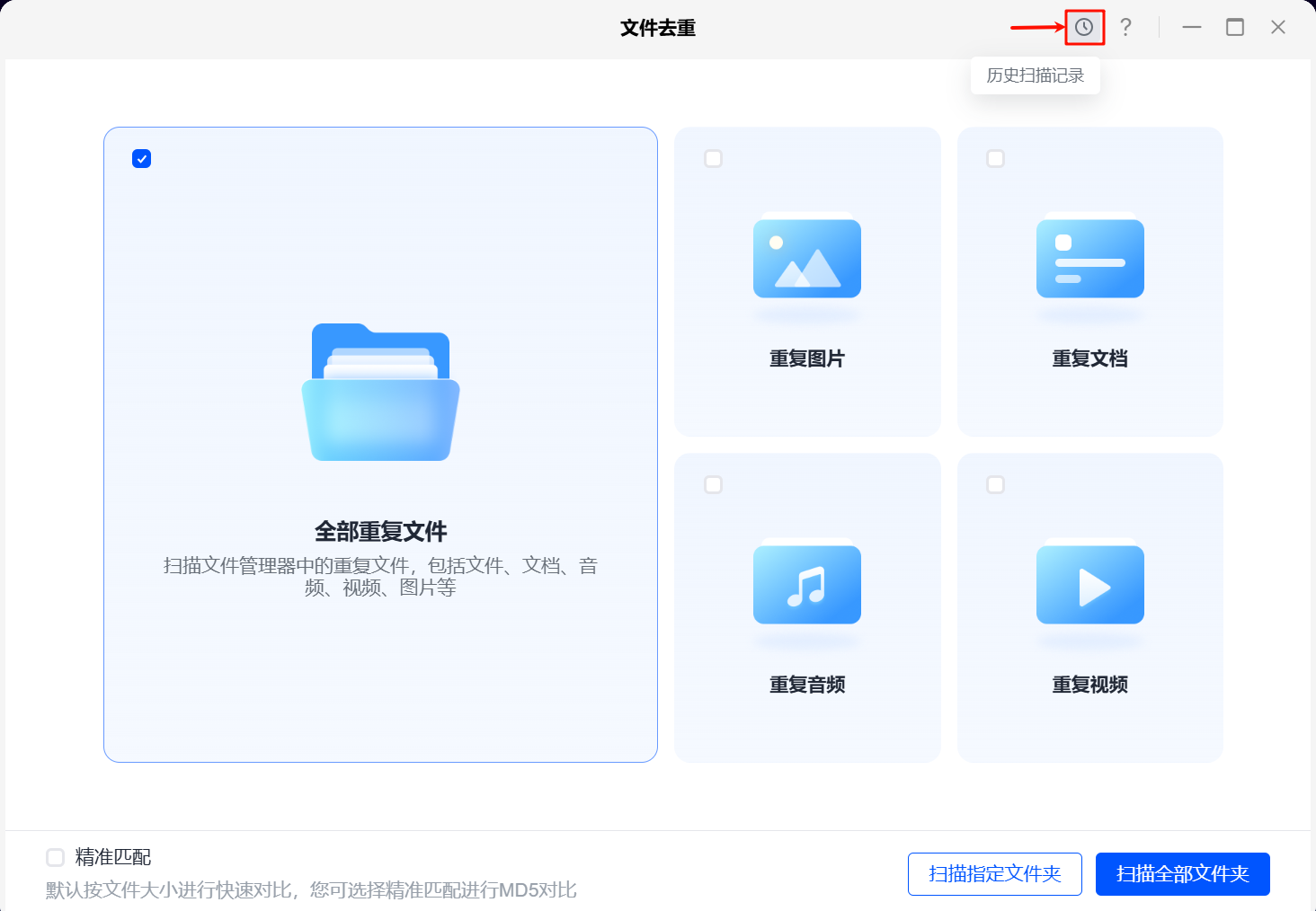Image resolution: width=1316 pixels, height=911 pixels.
Task: Uncheck the 全部重复文件 checkbox
Action: tap(141, 159)
